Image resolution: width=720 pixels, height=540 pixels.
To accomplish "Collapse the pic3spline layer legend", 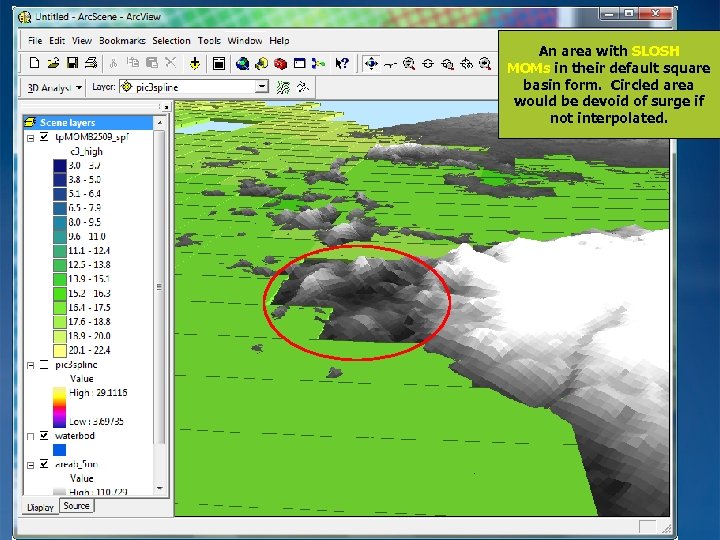I will pyautogui.click(x=30, y=366).
